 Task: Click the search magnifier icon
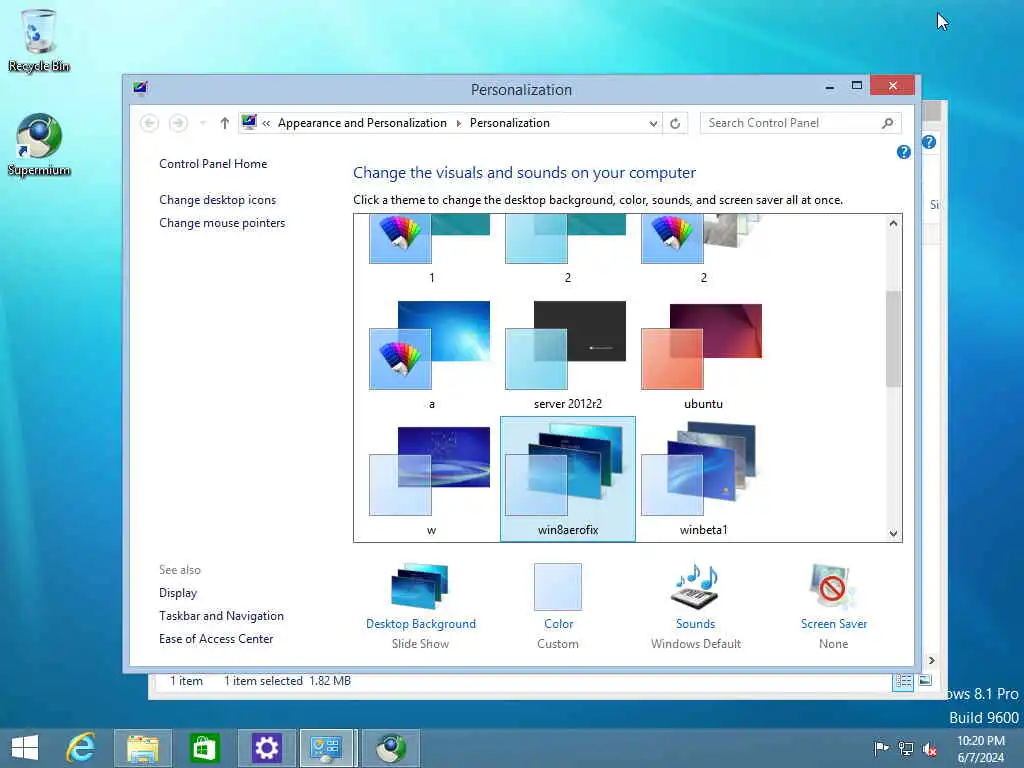tap(888, 123)
